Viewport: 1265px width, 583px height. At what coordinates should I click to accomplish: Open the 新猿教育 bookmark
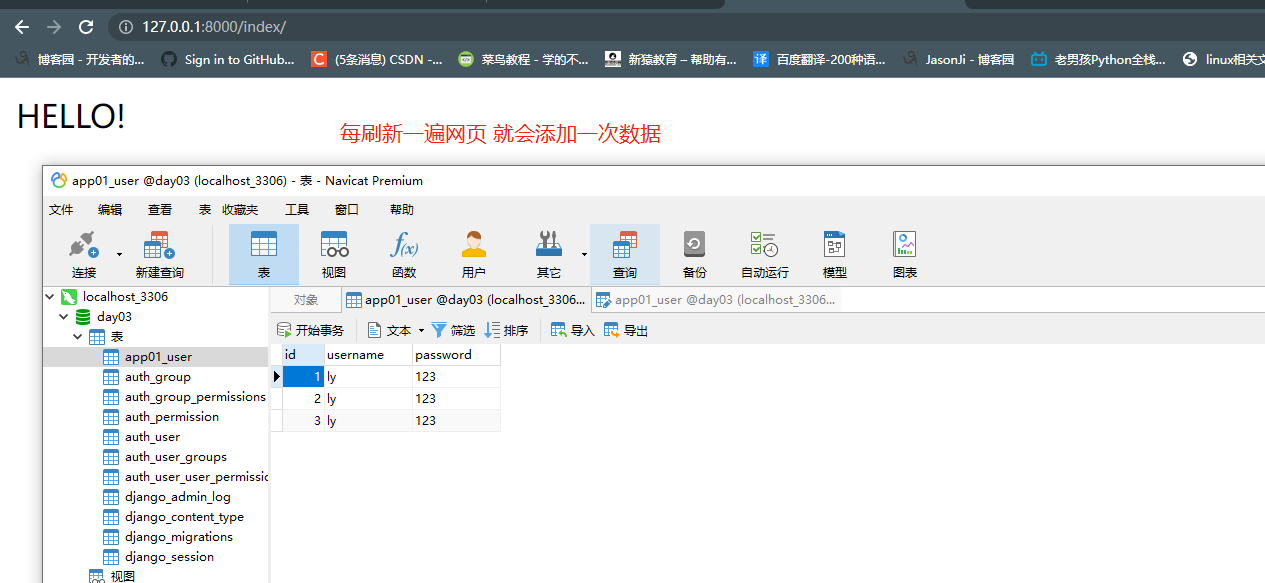pyautogui.click(x=670, y=59)
